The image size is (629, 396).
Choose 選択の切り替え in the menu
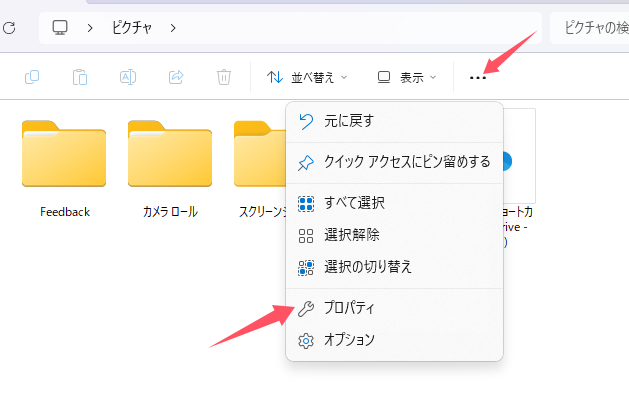[x=394, y=267]
